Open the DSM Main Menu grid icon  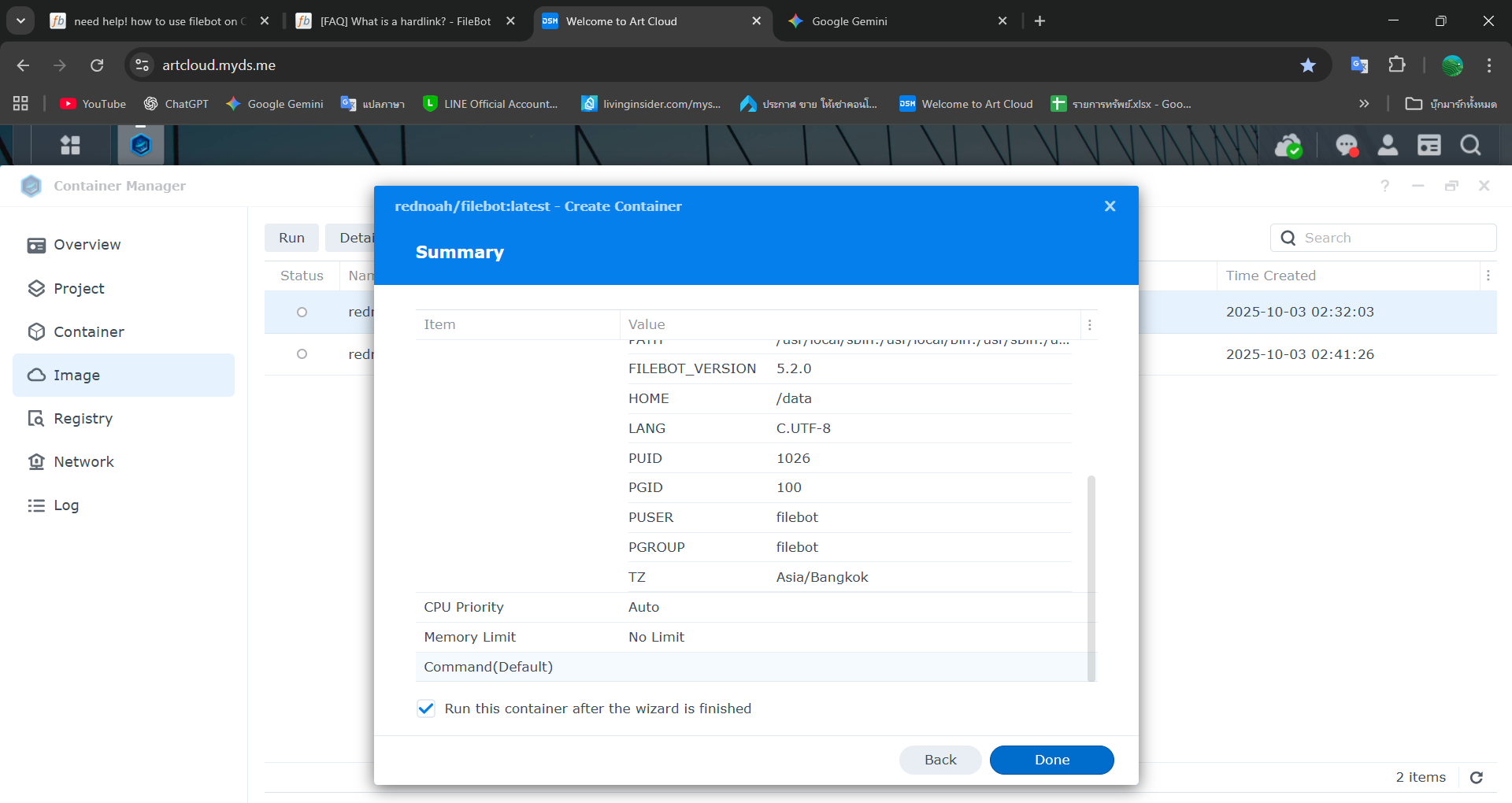tap(70, 145)
